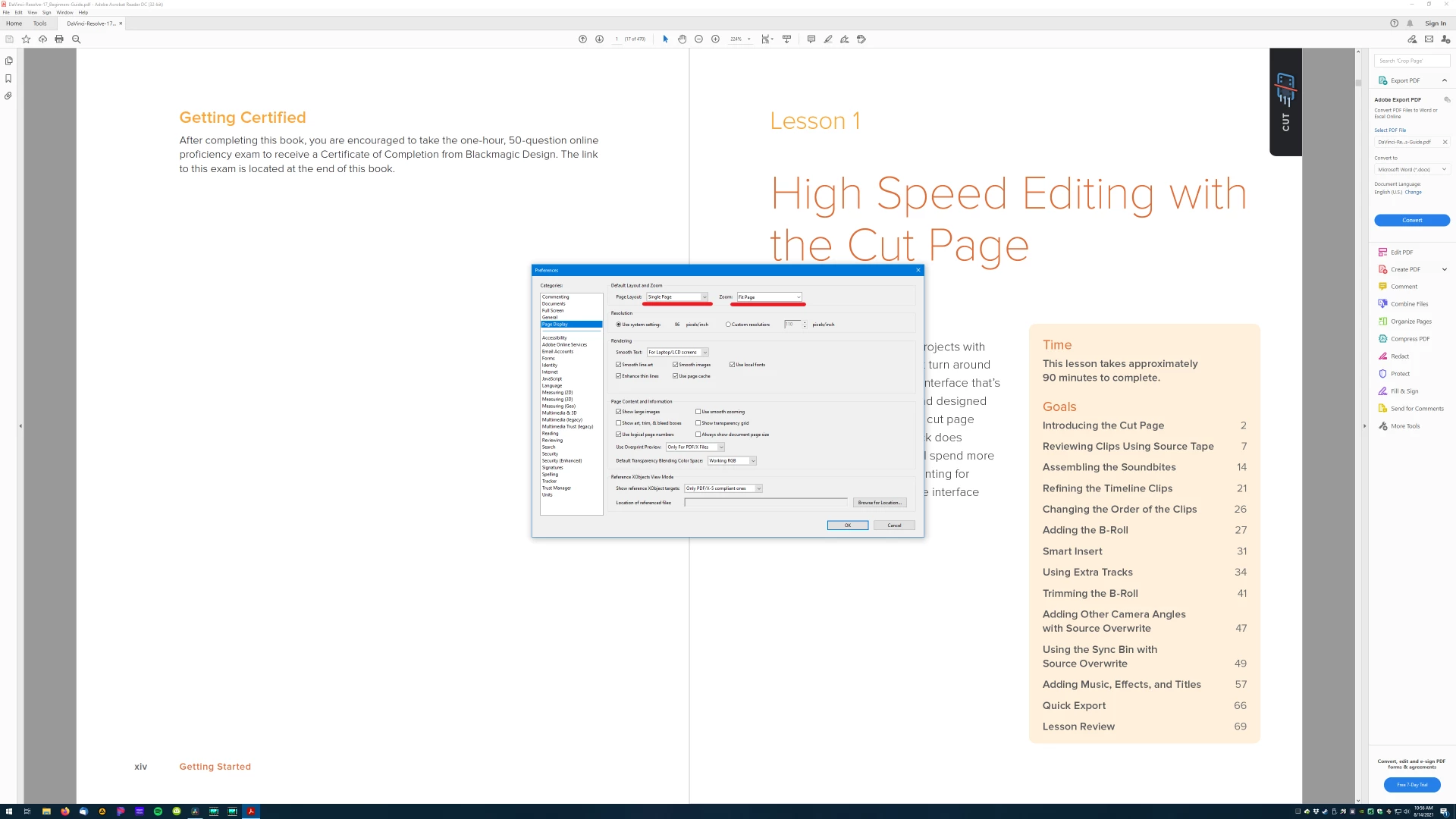Print the document with the printer icon
The image size is (1456, 819).
pyautogui.click(x=59, y=39)
